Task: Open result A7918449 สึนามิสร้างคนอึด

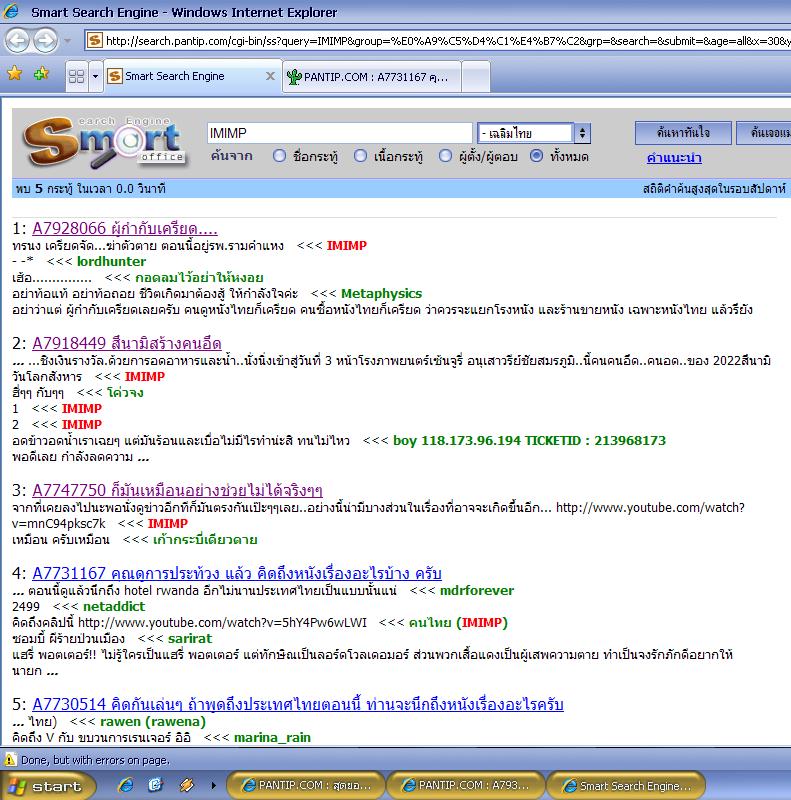Action: (127, 343)
